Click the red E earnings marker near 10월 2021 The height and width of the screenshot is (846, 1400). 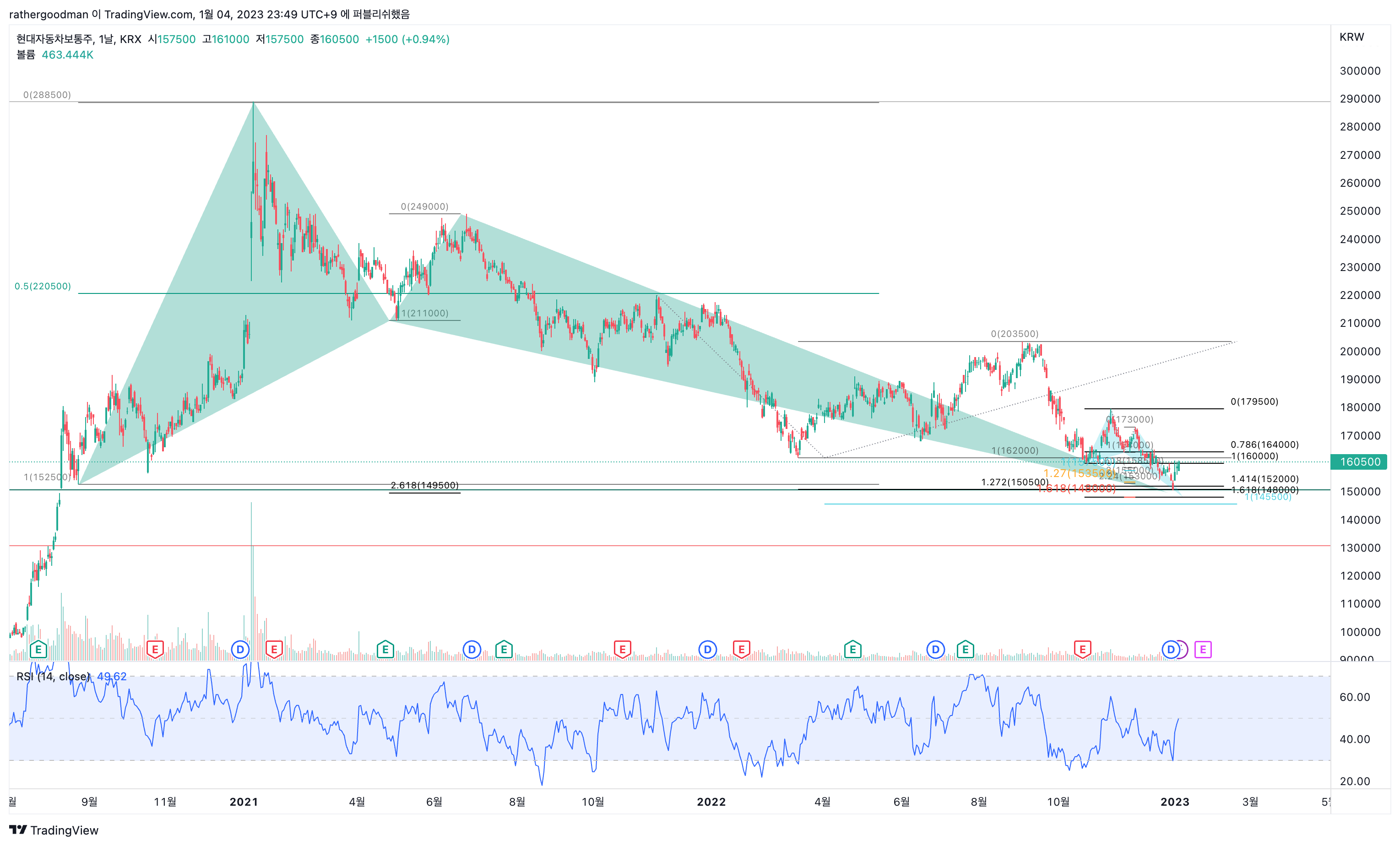point(622,649)
